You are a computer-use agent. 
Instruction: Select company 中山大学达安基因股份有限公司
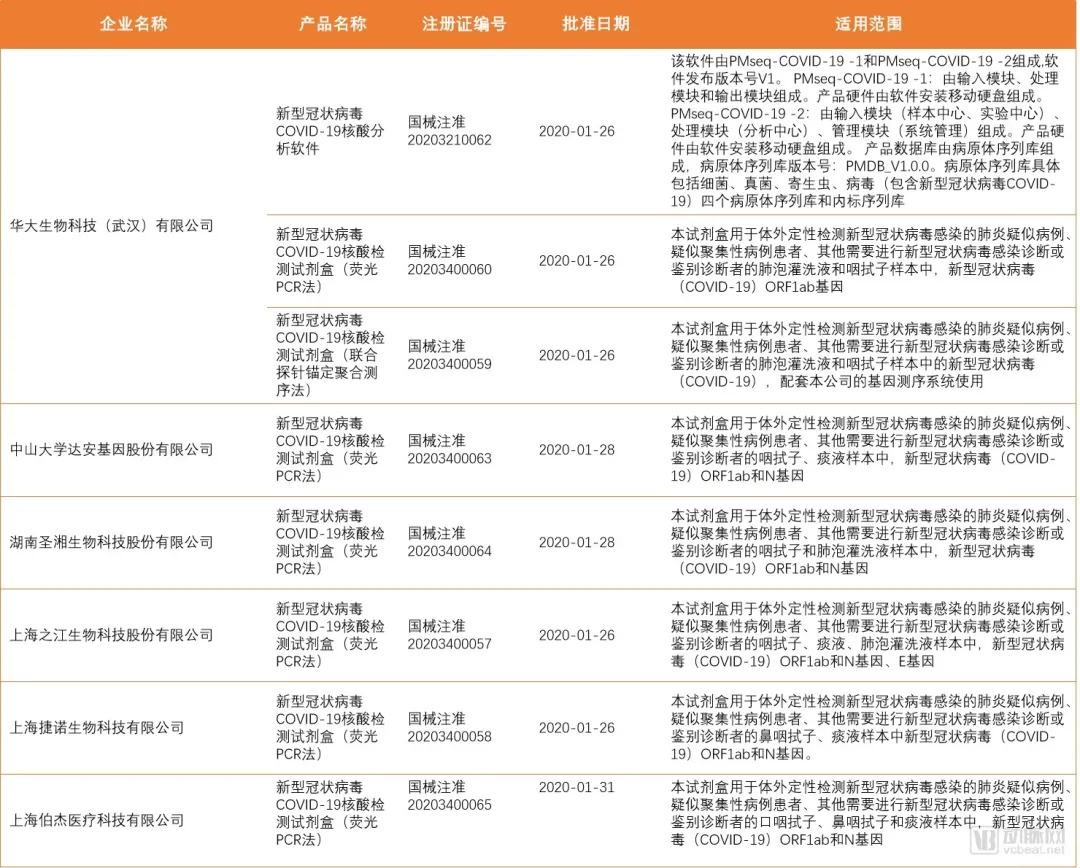click(112, 450)
